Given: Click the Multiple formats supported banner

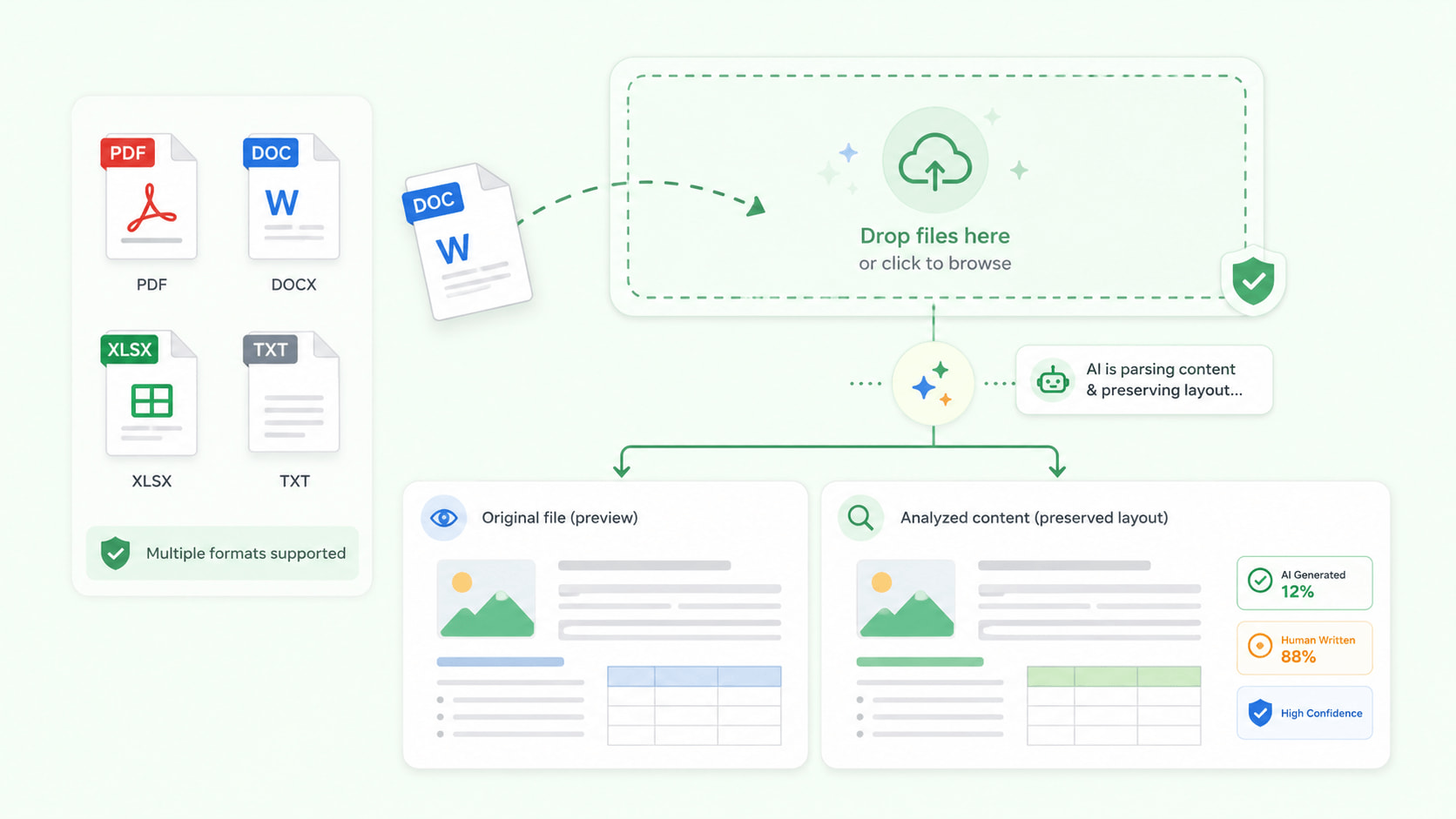Looking at the screenshot, I should pyautogui.click(x=222, y=553).
